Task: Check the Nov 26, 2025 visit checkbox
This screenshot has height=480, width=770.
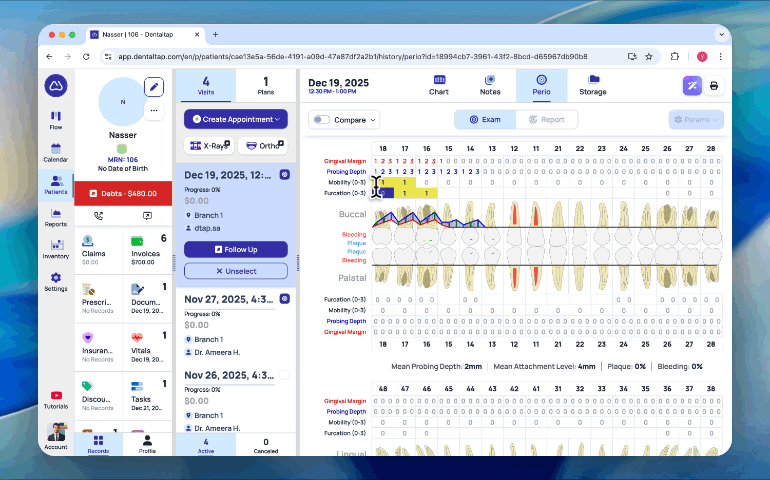Action: [284, 375]
